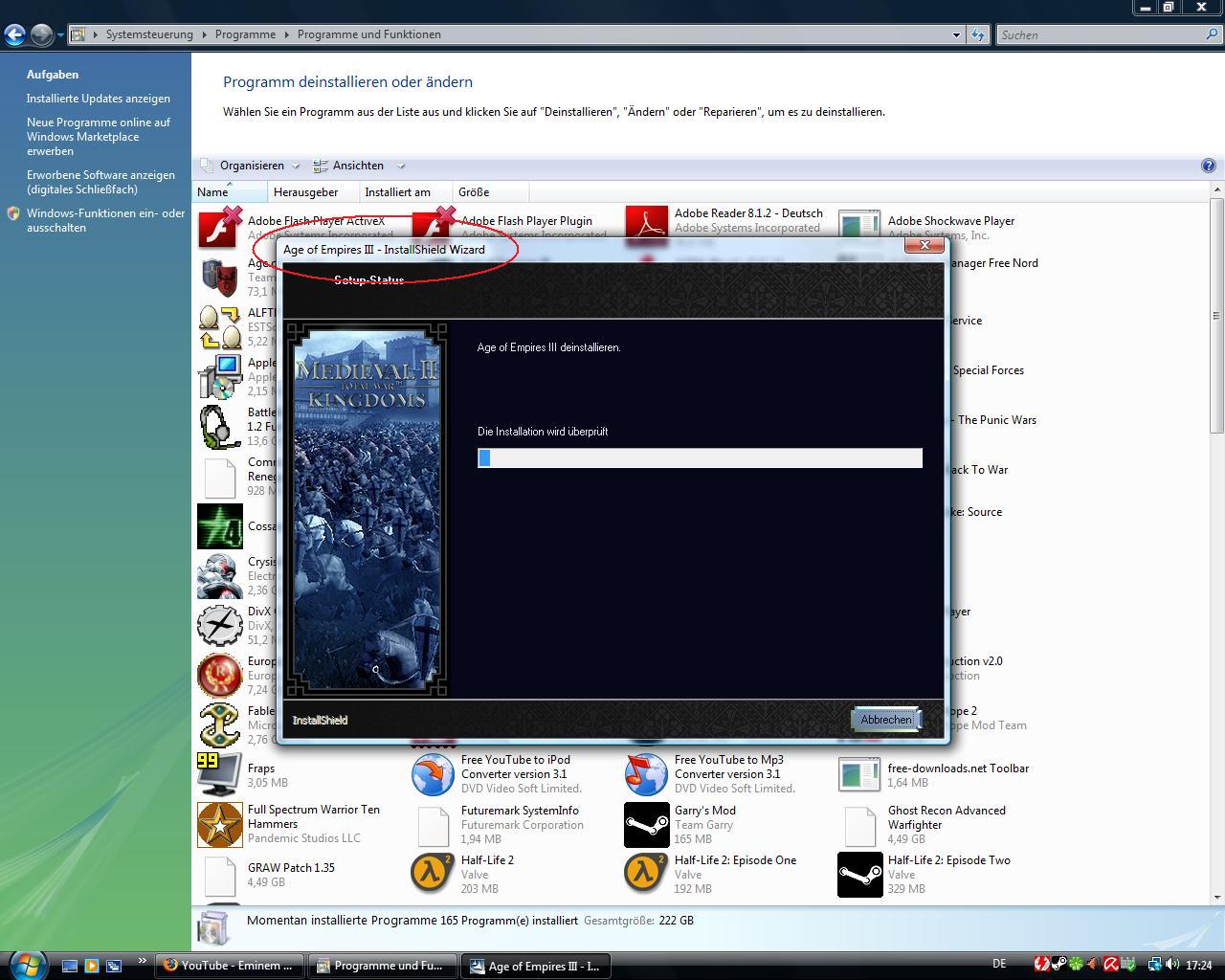Viewport: 1225px width, 980px height.
Task: Click the scrollbar down arrow
Action: (1217, 898)
